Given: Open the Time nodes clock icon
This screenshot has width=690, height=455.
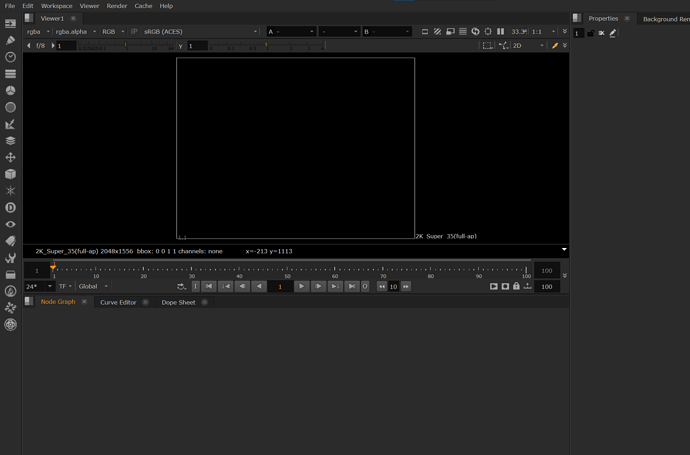Looking at the screenshot, I should (10, 57).
